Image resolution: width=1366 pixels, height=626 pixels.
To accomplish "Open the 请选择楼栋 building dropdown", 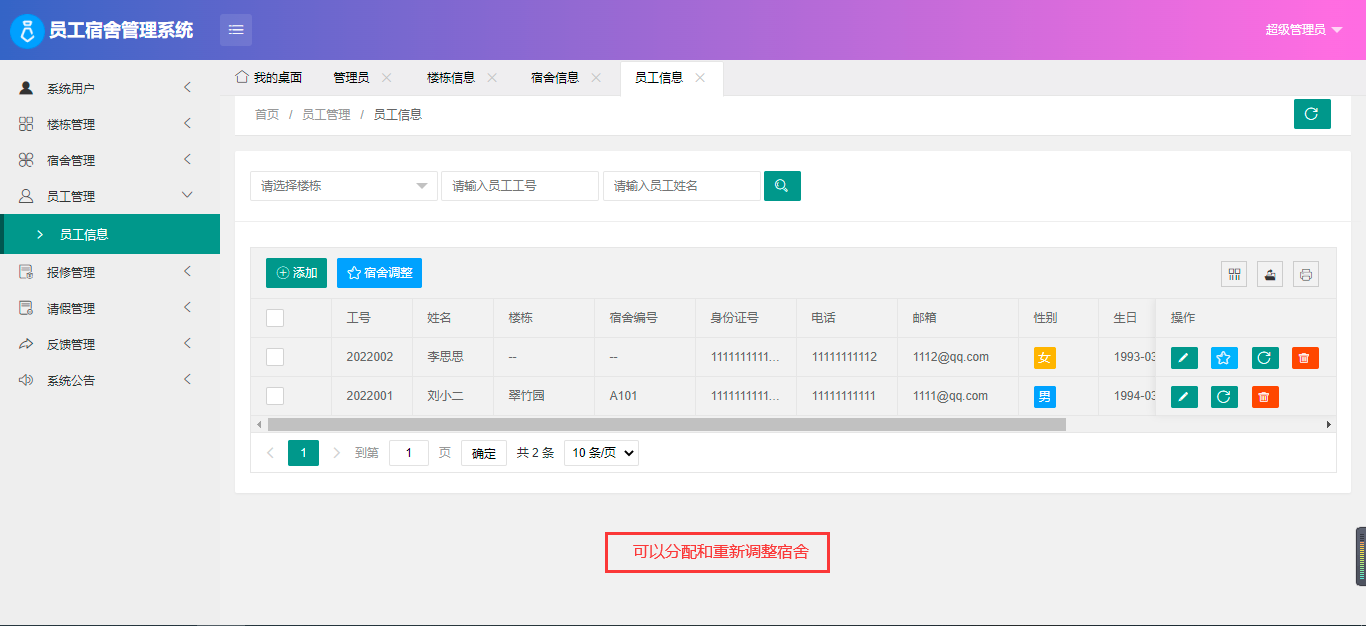I will [343, 186].
